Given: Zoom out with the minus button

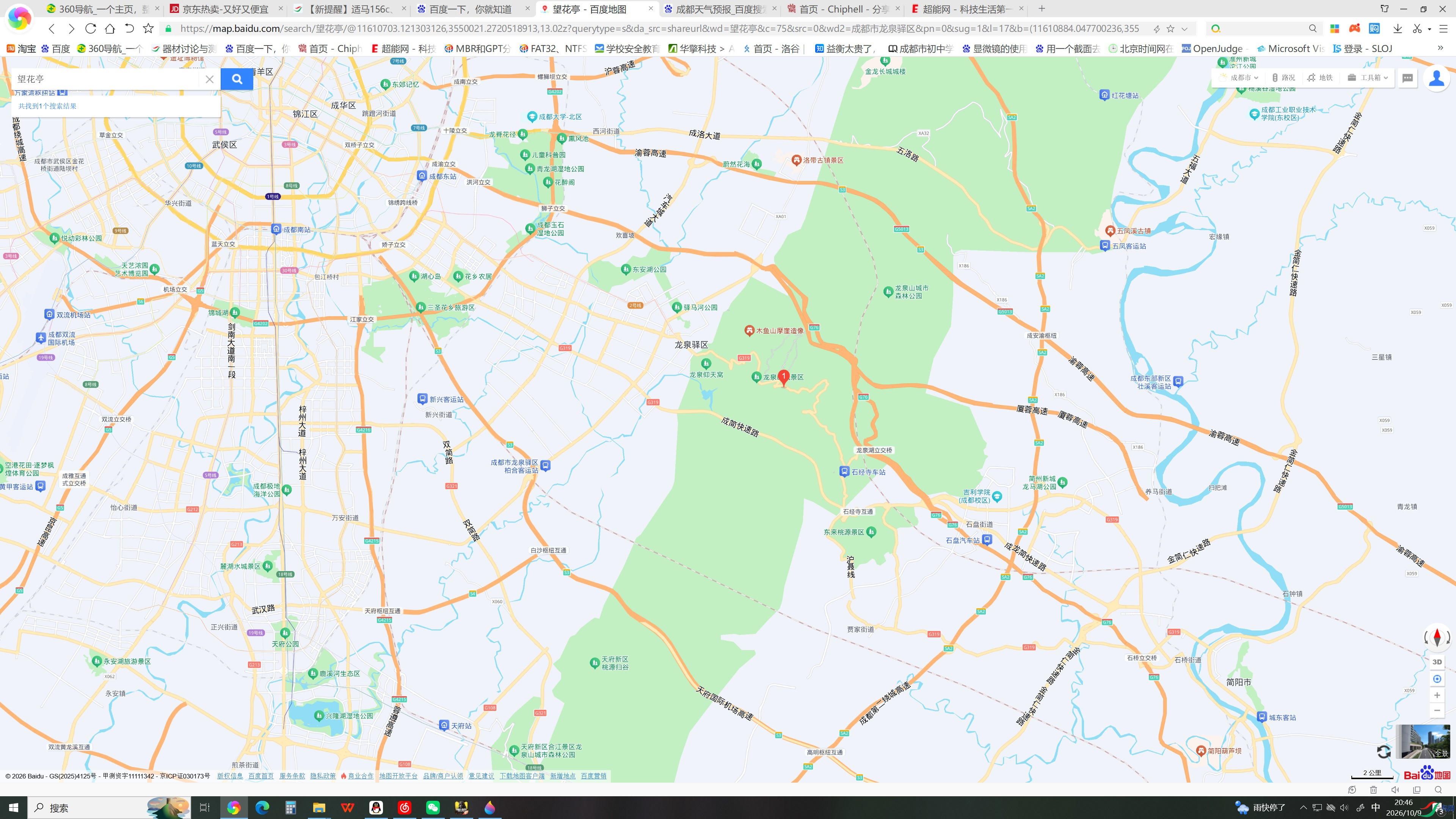Looking at the screenshot, I should (1437, 711).
